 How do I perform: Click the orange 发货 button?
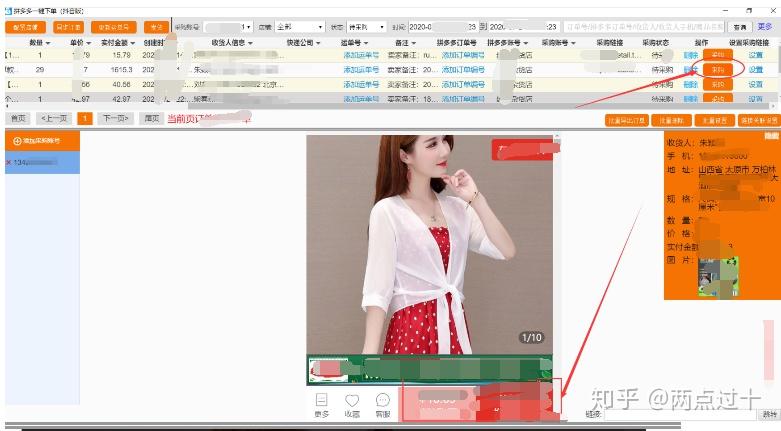point(156,27)
